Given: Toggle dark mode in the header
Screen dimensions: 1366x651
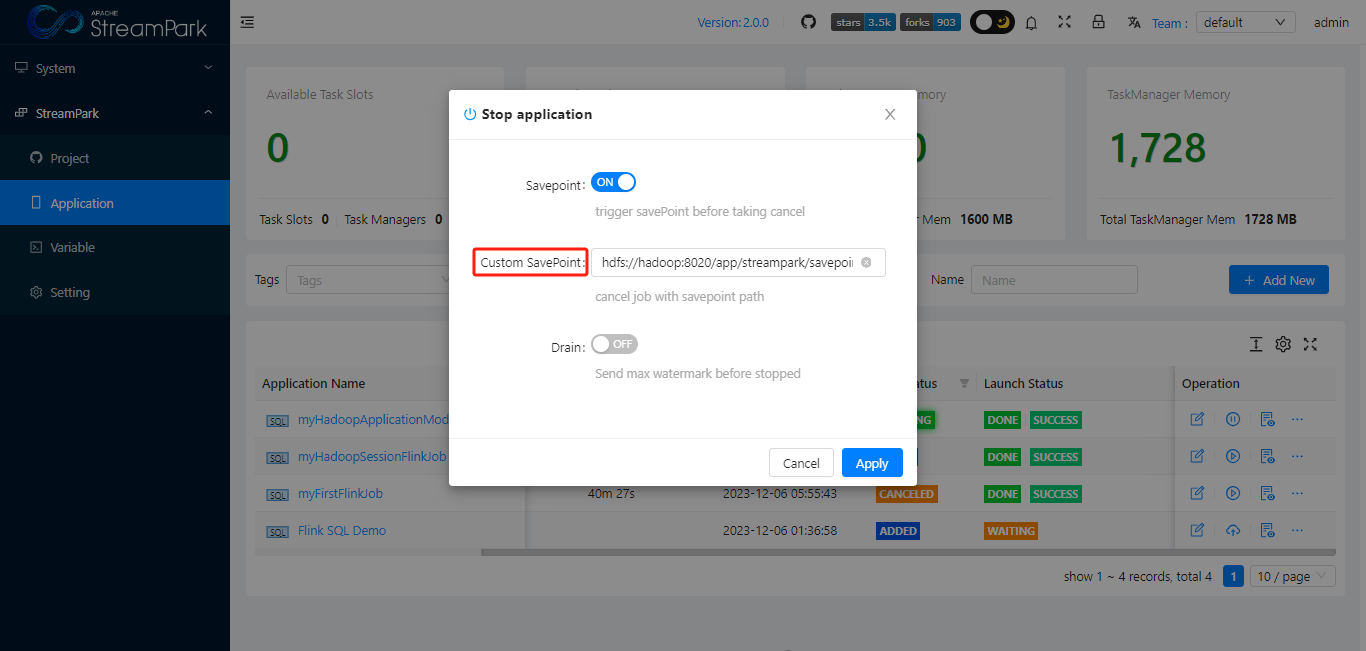Looking at the screenshot, I should [x=992, y=21].
